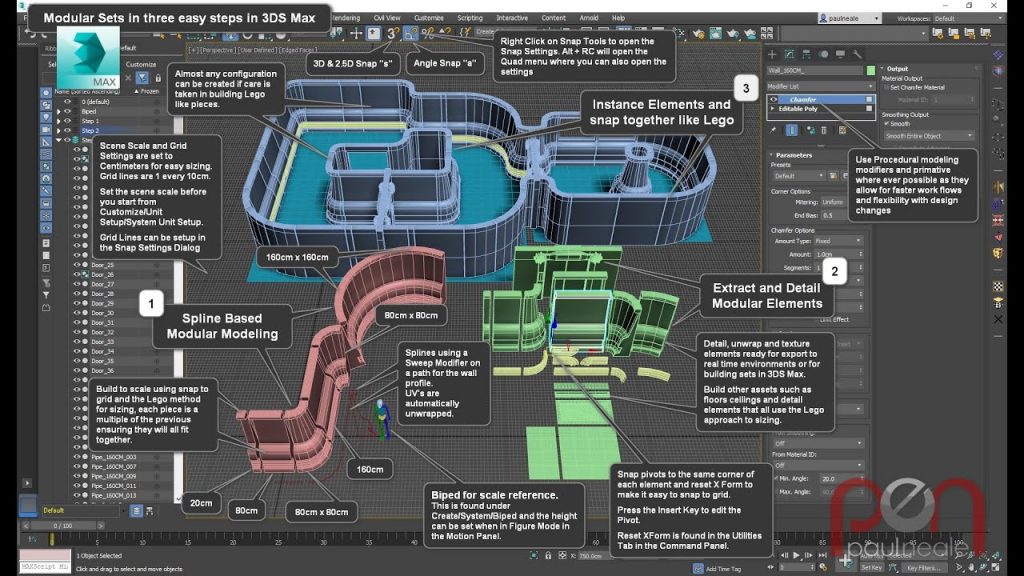Open the Hierarchy panel icon
Screen dimensions: 1024x576
(804, 54)
